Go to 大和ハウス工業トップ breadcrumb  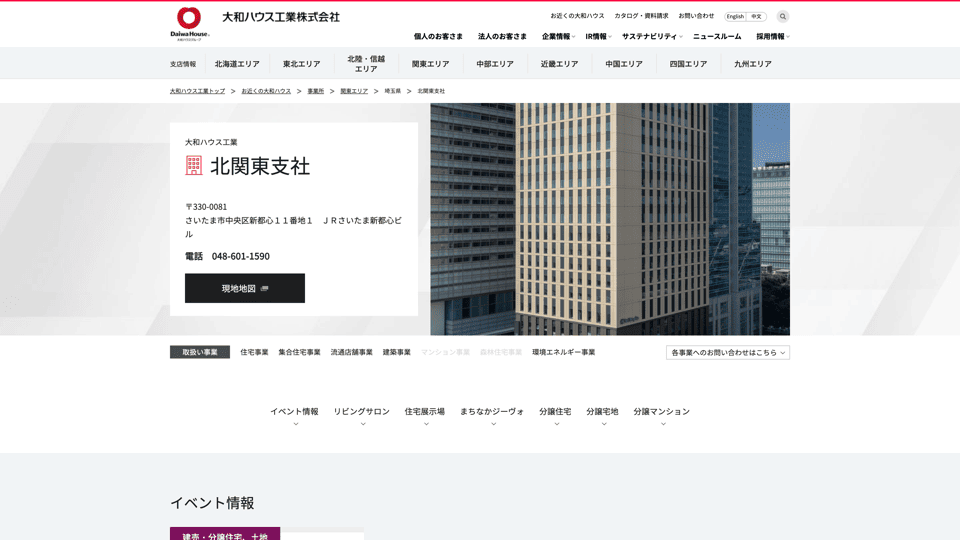tap(197, 91)
